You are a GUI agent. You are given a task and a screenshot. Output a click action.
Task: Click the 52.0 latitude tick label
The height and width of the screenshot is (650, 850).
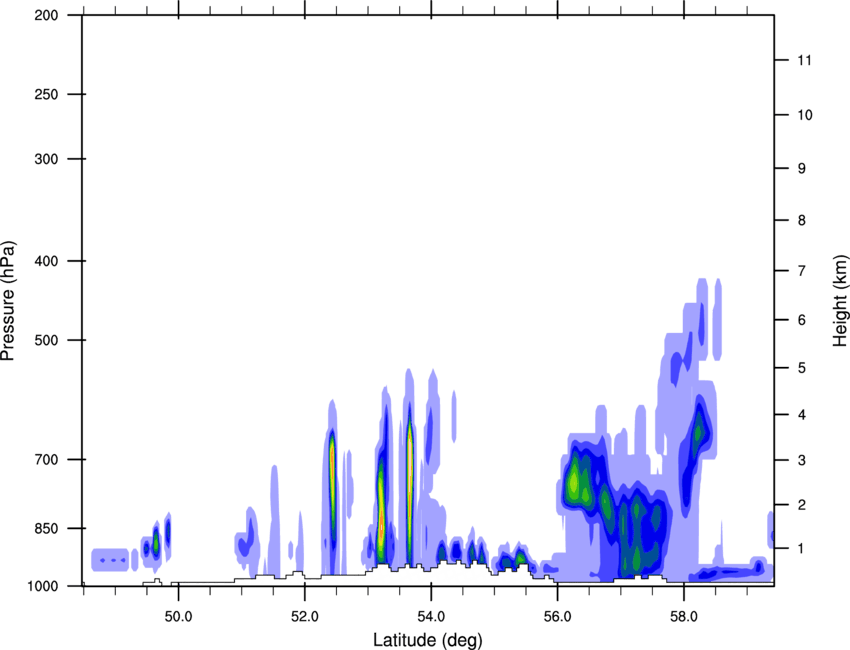click(305, 617)
